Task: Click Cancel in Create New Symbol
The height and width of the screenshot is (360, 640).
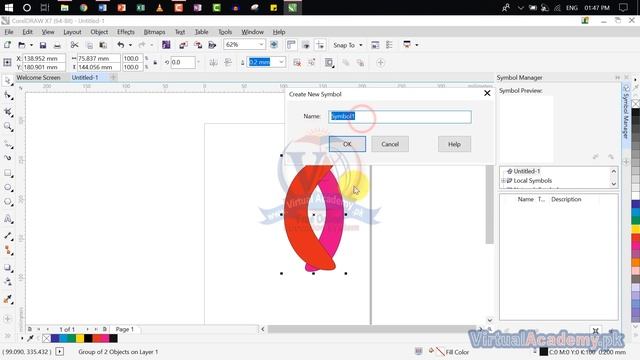Action: [390, 144]
